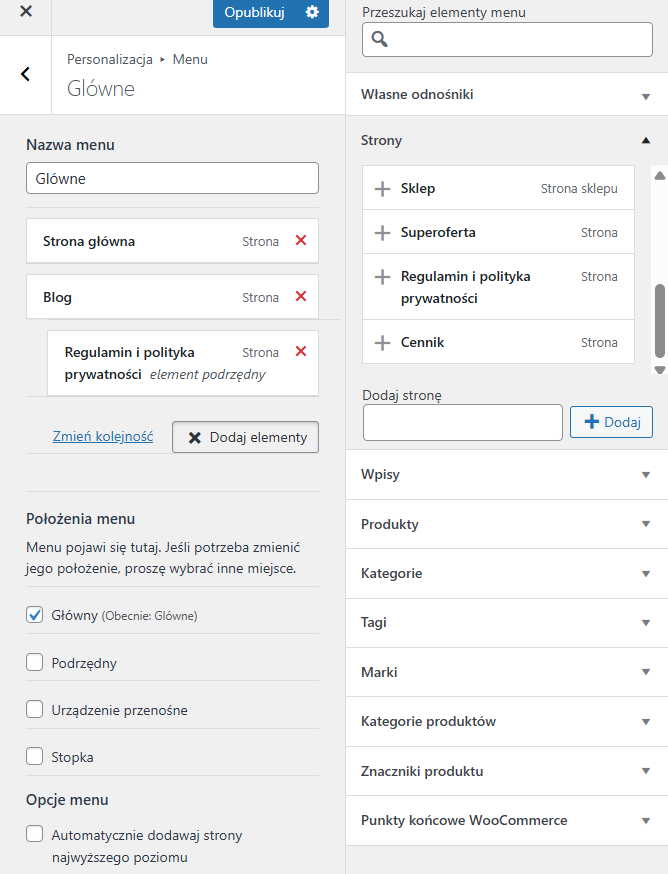This screenshot has width=668, height=874.
Task: Click the Zmień kolejność link
Action: (102, 437)
